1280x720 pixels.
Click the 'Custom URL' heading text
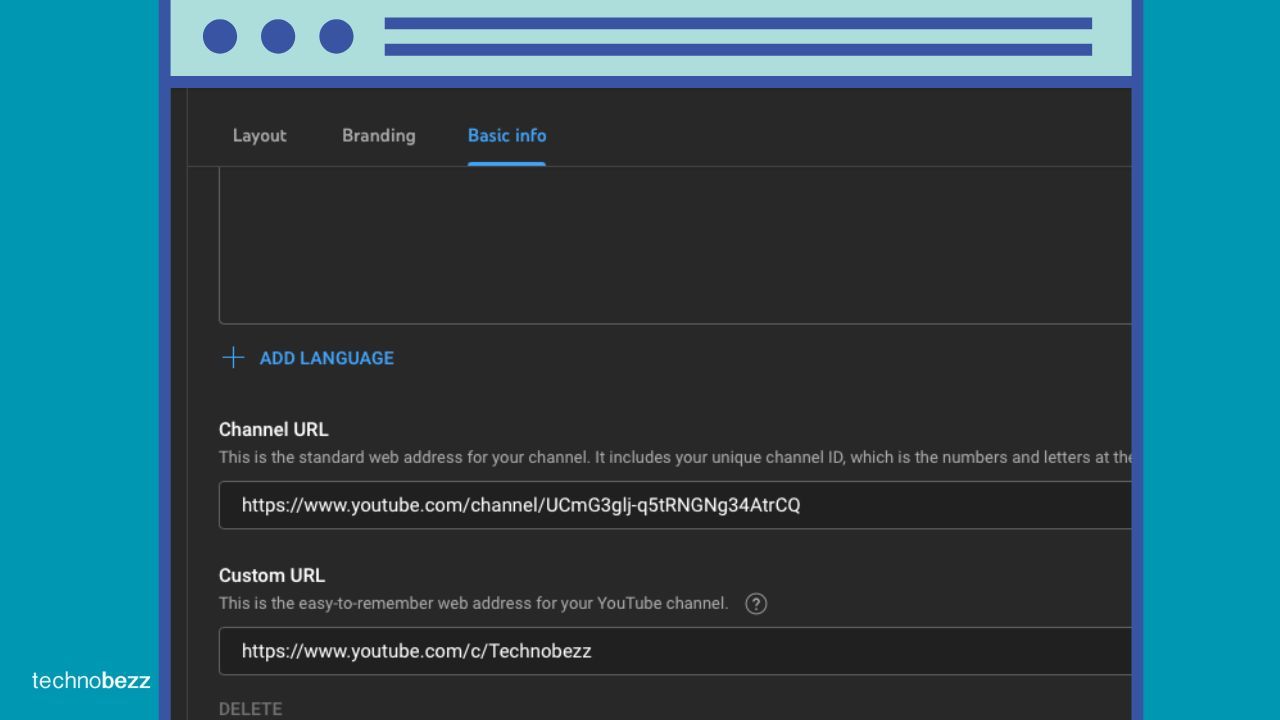272,576
